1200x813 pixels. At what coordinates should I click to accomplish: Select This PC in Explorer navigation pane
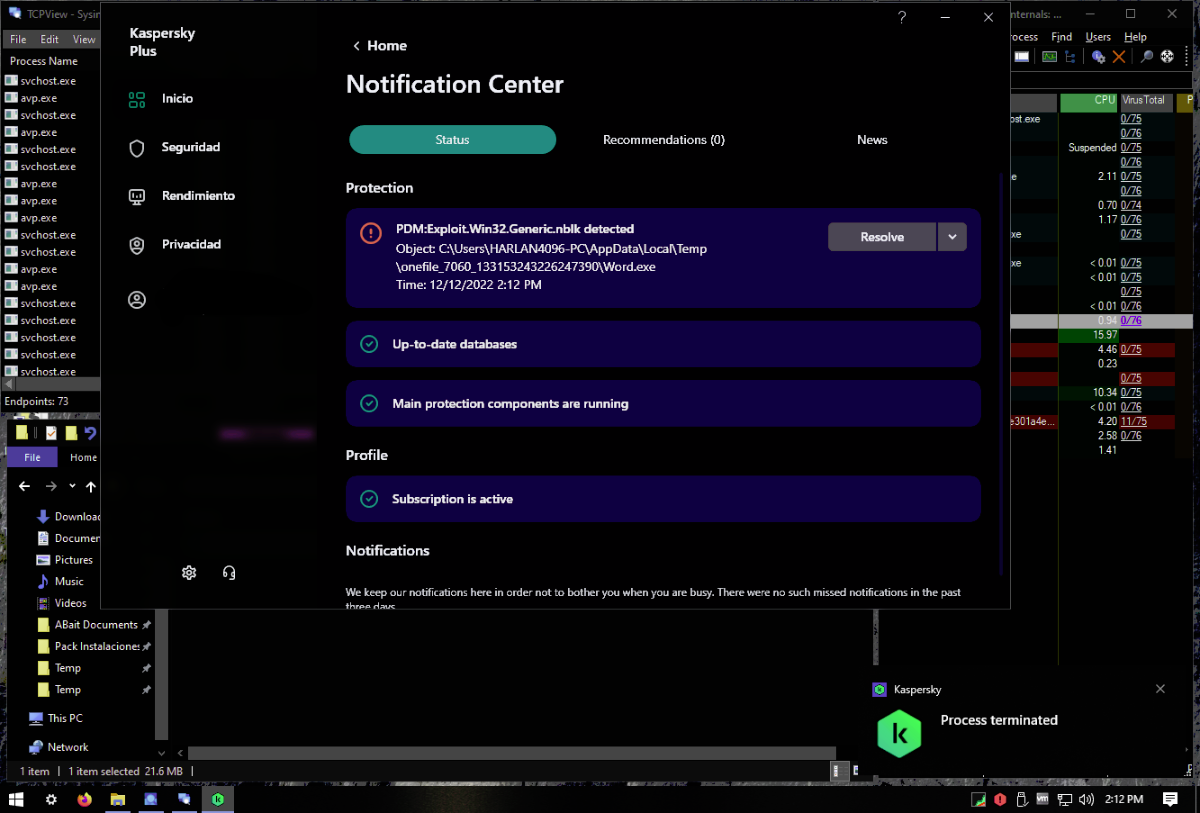click(x=56, y=718)
